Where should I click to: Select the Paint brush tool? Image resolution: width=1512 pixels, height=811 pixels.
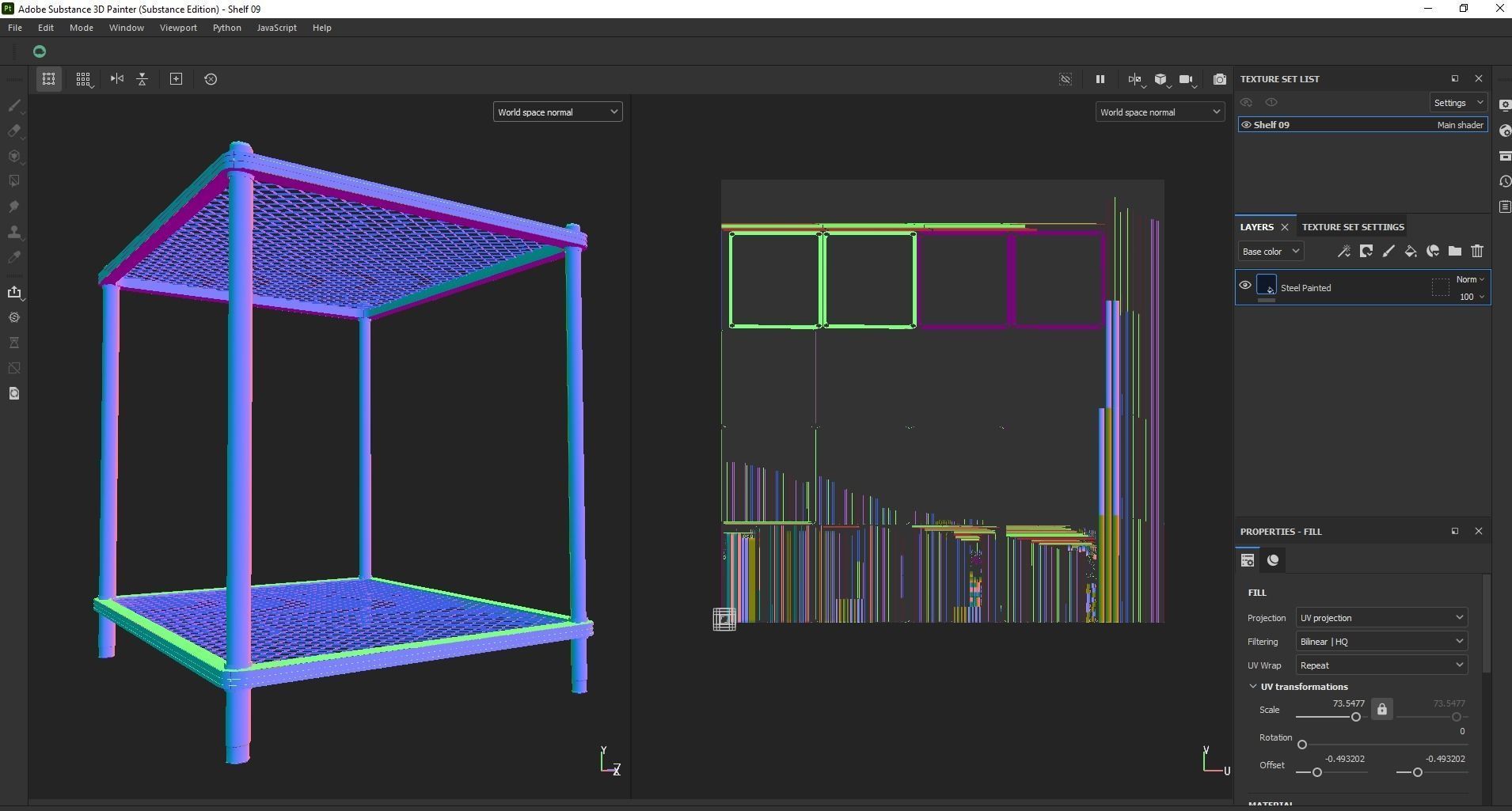coord(14,105)
